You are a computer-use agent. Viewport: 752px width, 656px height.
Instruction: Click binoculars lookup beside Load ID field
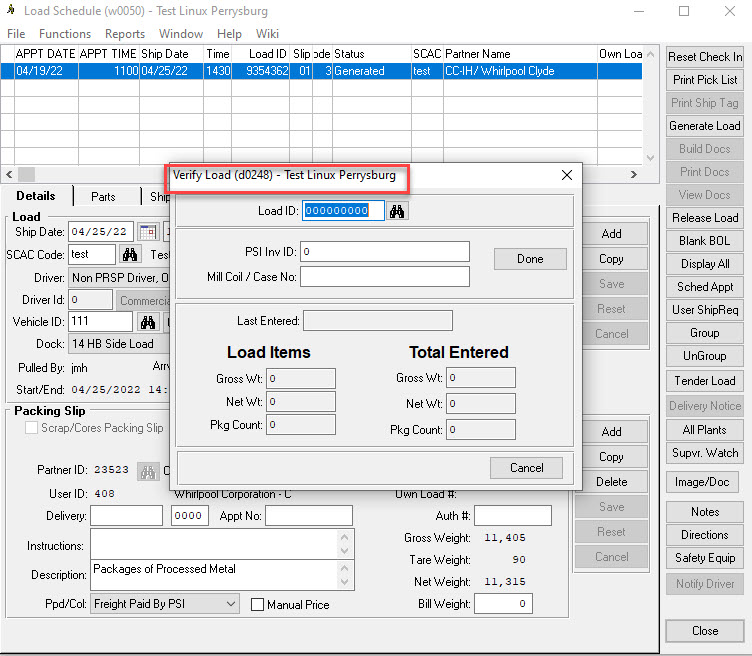[397, 211]
